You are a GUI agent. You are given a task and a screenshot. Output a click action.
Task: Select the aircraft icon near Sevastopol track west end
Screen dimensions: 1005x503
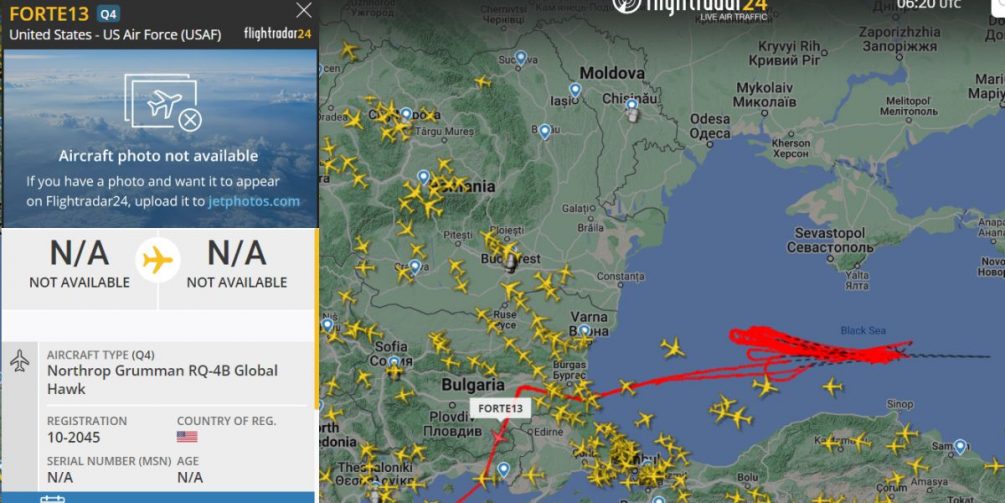pyautogui.click(x=672, y=349)
